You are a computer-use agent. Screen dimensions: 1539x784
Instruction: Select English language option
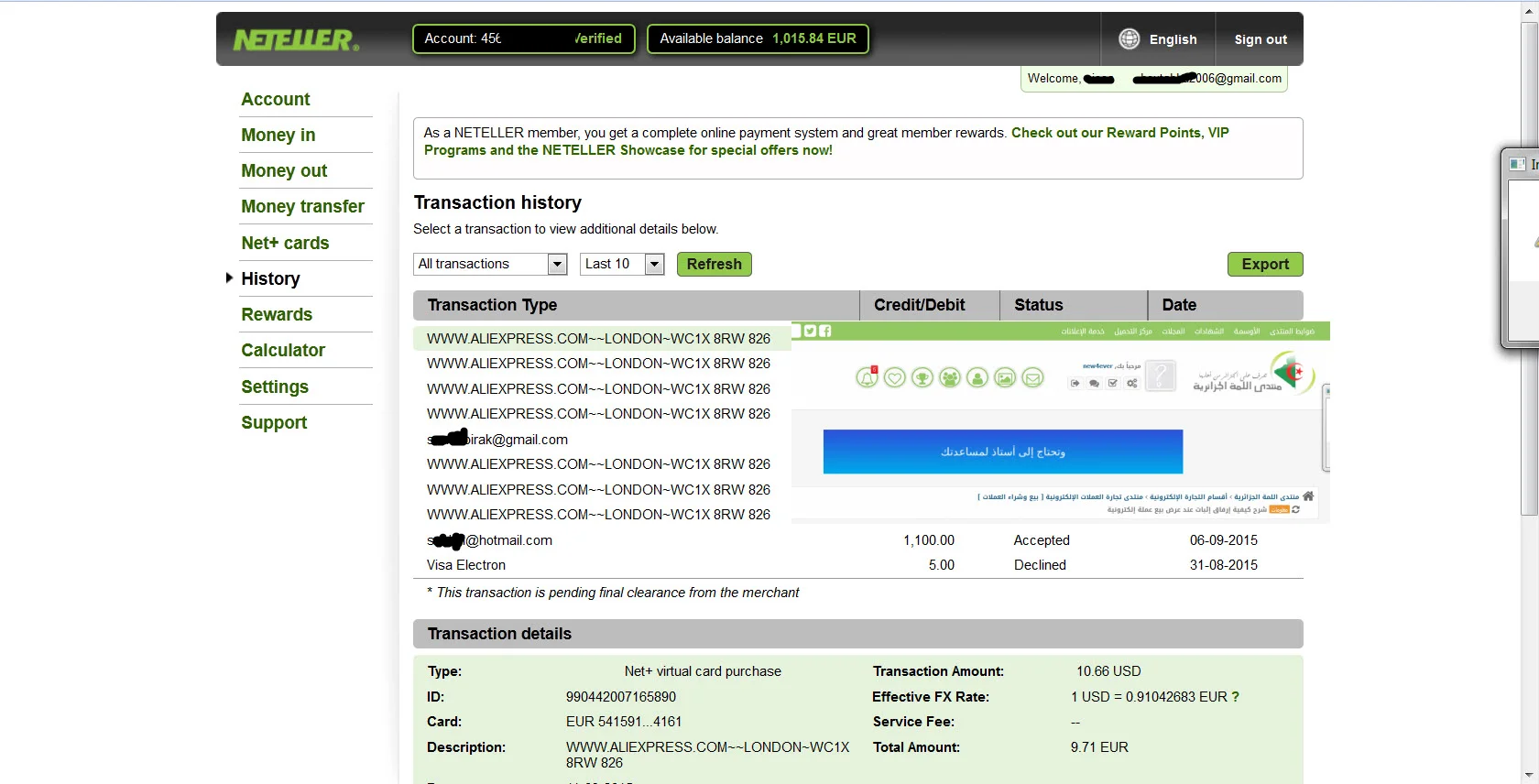(x=1173, y=39)
